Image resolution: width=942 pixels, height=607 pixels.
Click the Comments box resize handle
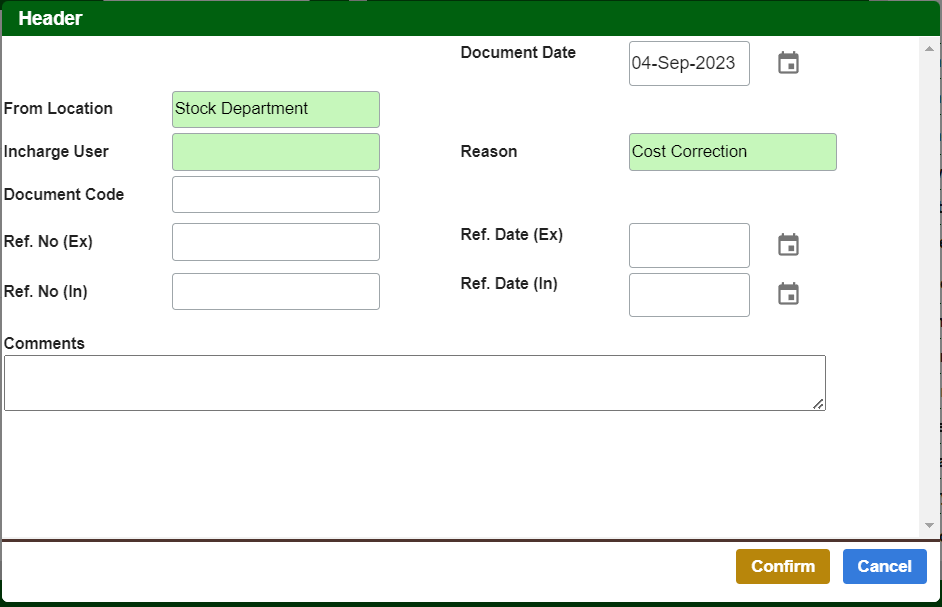tap(819, 404)
